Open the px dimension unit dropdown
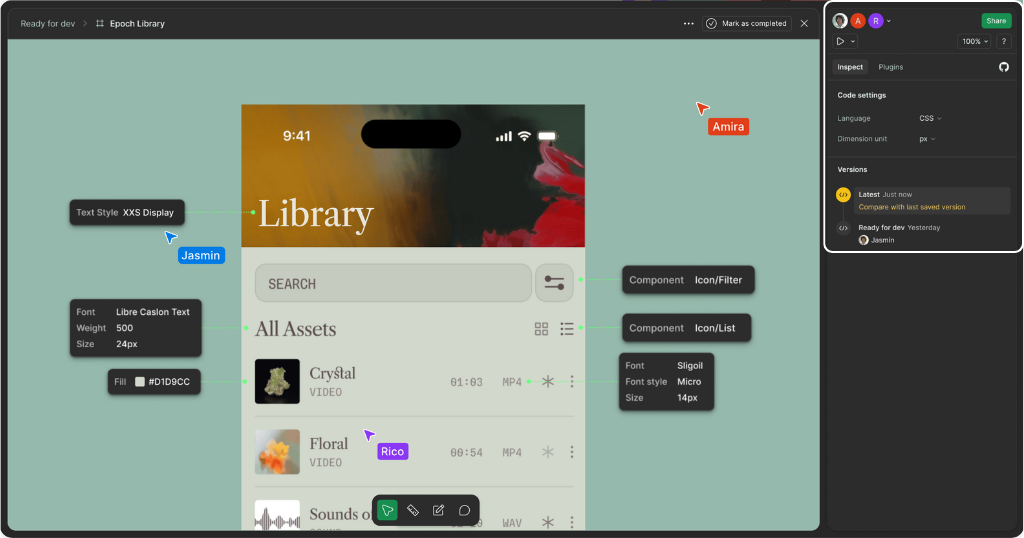Image resolution: width=1024 pixels, height=538 pixels. coord(927,138)
